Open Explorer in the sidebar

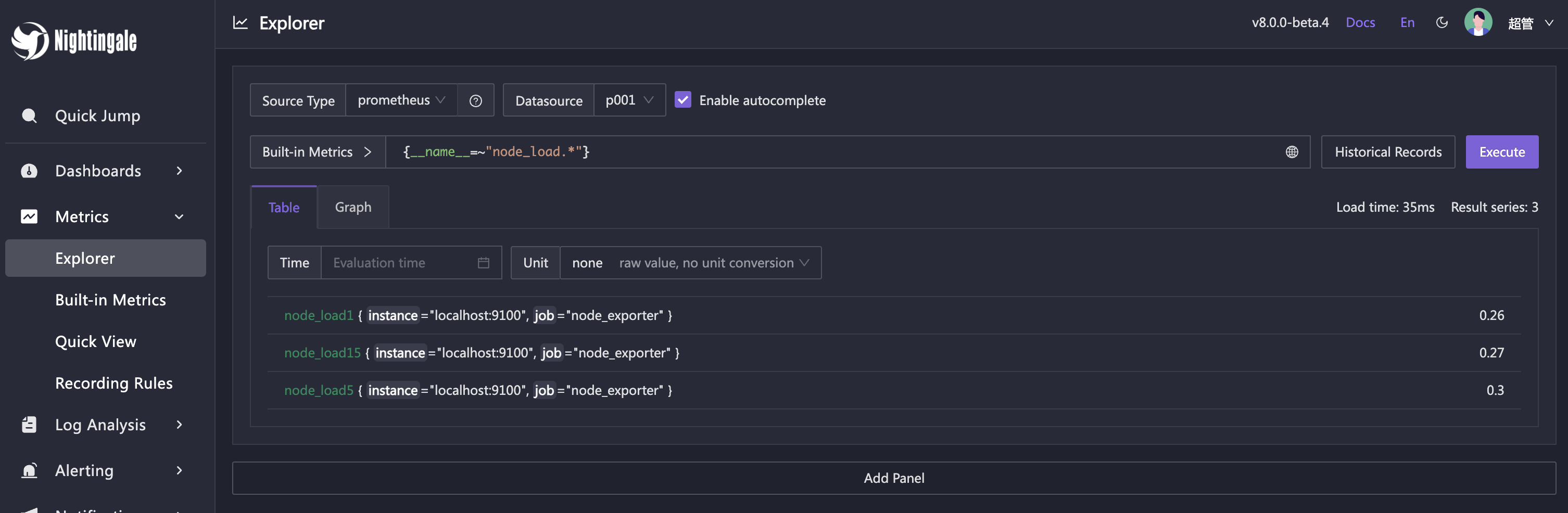105,258
